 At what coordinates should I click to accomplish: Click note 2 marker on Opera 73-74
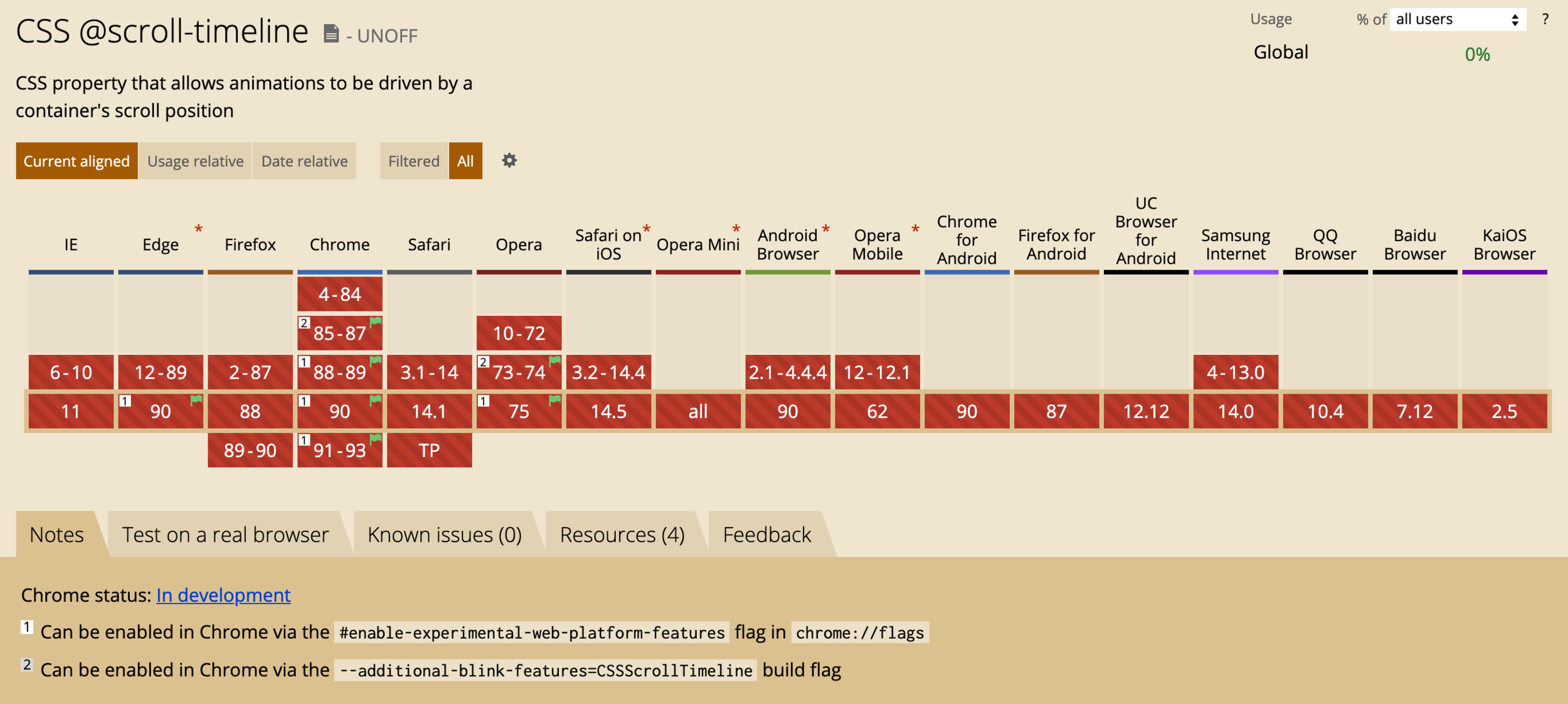click(484, 362)
